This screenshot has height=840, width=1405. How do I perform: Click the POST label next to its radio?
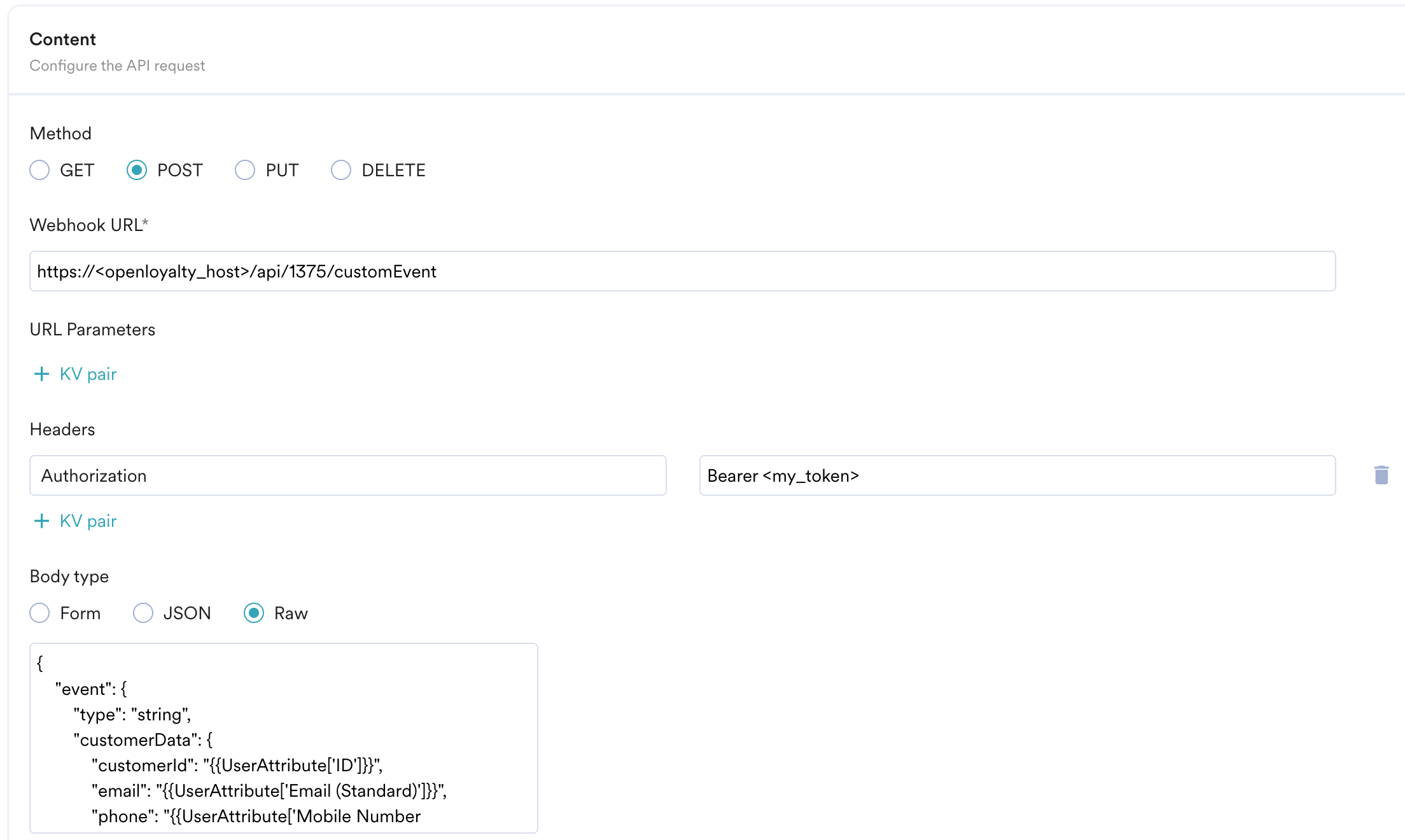pyautogui.click(x=179, y=170)
